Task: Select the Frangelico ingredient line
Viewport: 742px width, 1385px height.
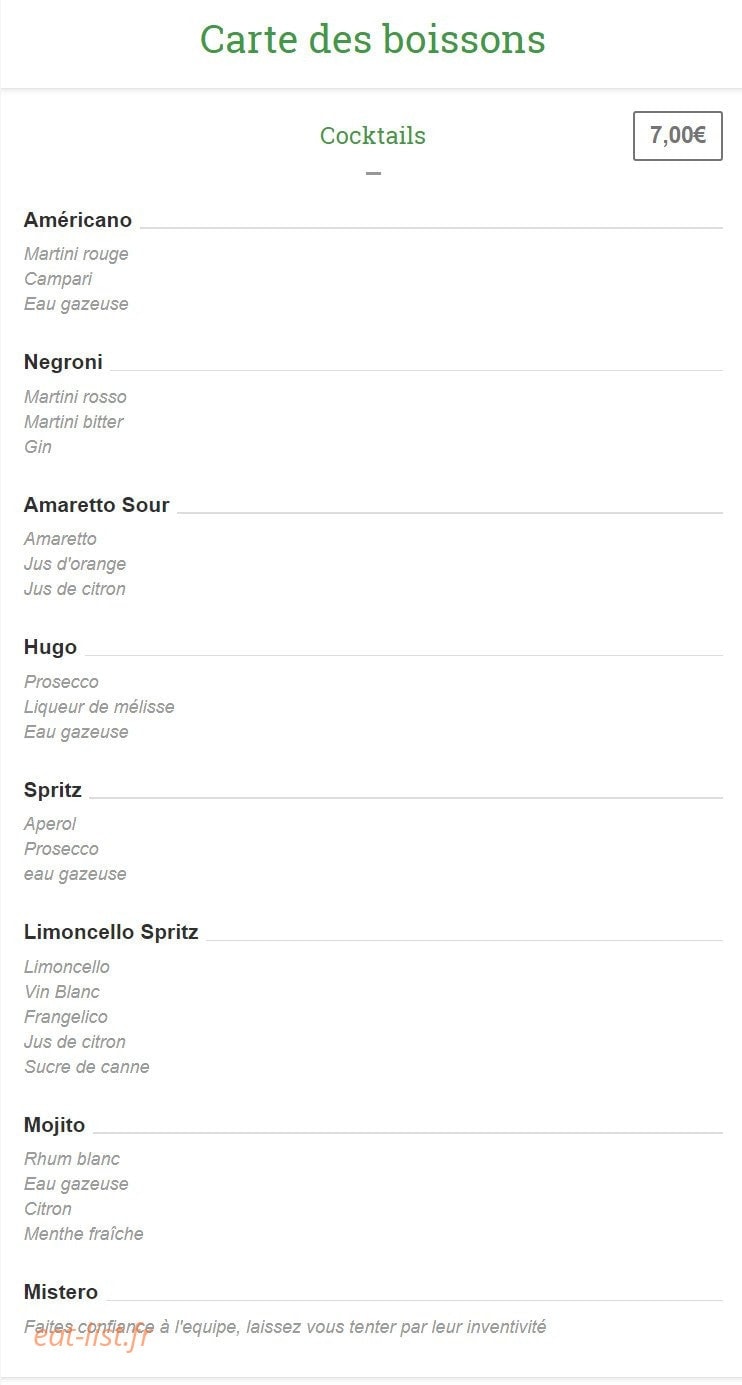Action: [x=66, y=1017]
